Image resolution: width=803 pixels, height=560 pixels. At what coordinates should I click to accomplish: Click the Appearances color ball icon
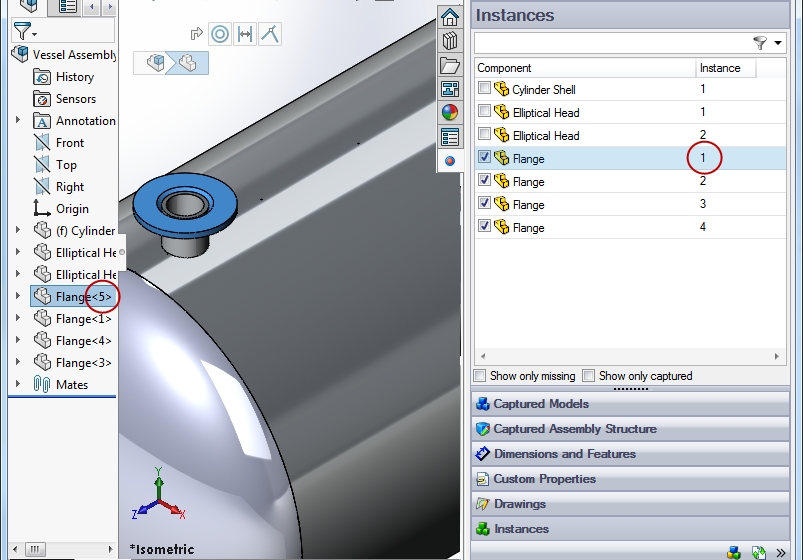pos(450,112)
